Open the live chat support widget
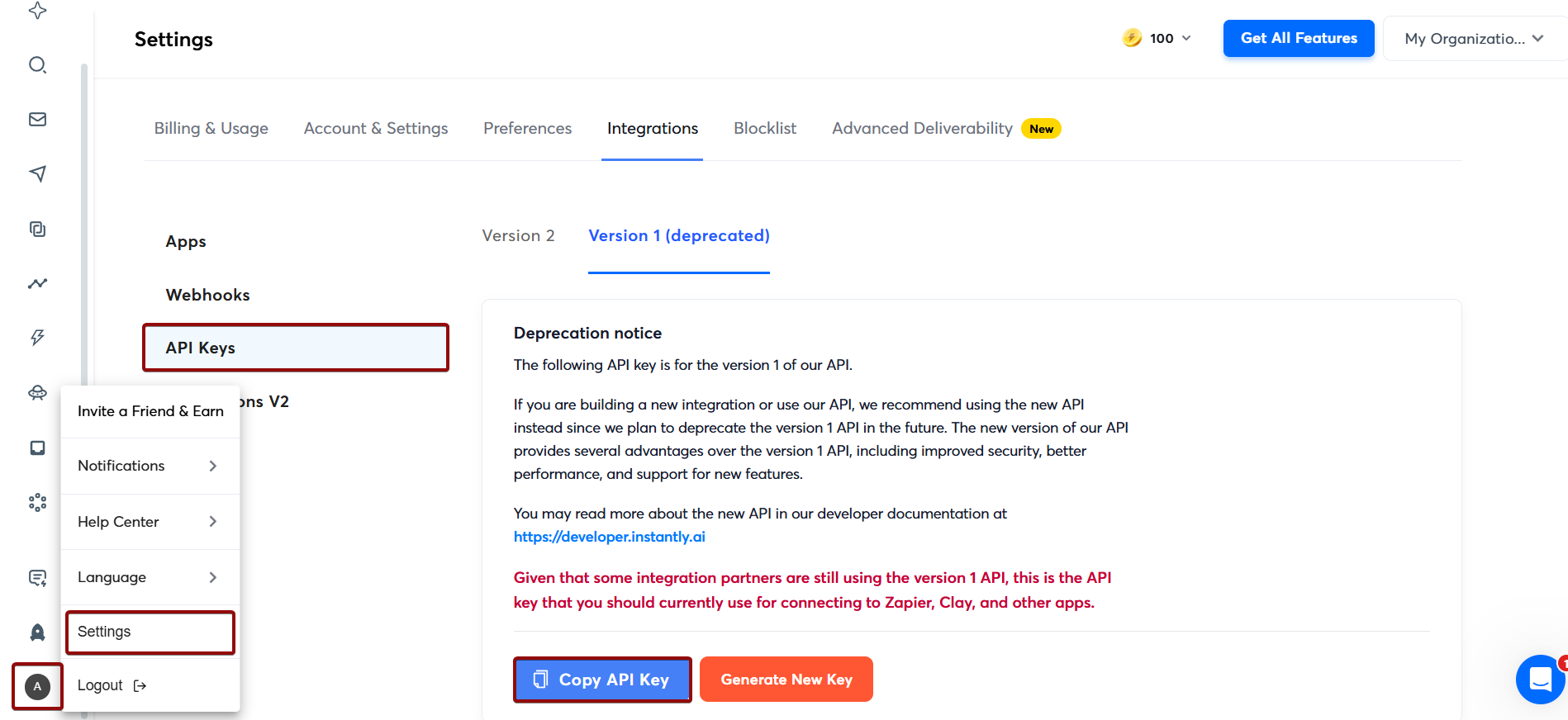 (1540, 679)
